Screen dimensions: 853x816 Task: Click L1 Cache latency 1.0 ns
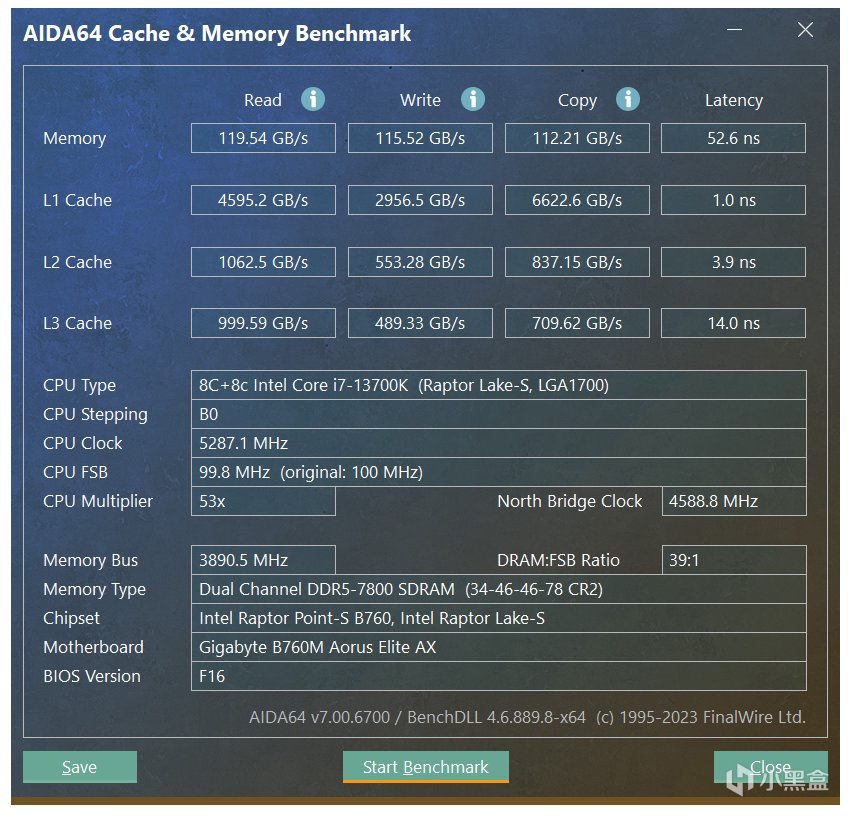(x=733, y=200)
